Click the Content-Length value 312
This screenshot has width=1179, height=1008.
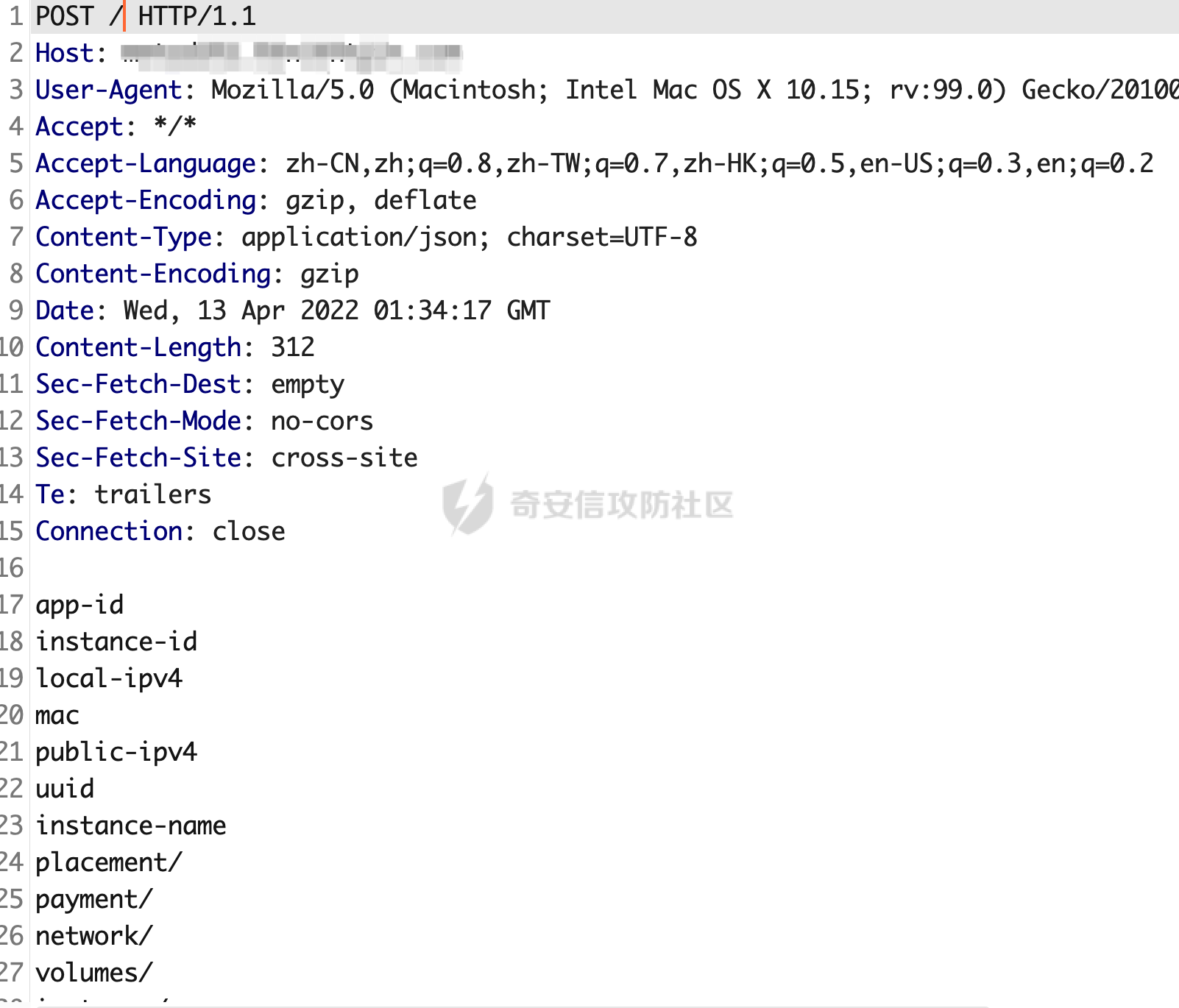(x=292, y=347)
